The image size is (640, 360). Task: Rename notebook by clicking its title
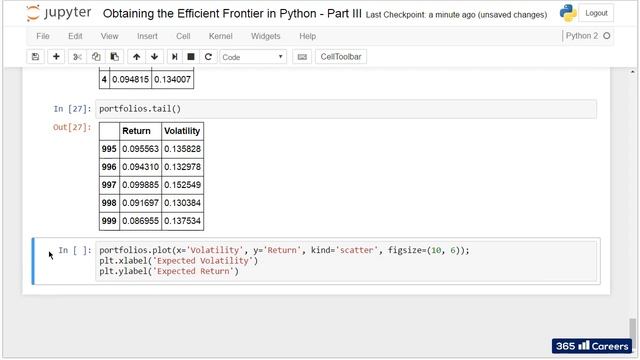pyautogui.click(x=232, y=13)
